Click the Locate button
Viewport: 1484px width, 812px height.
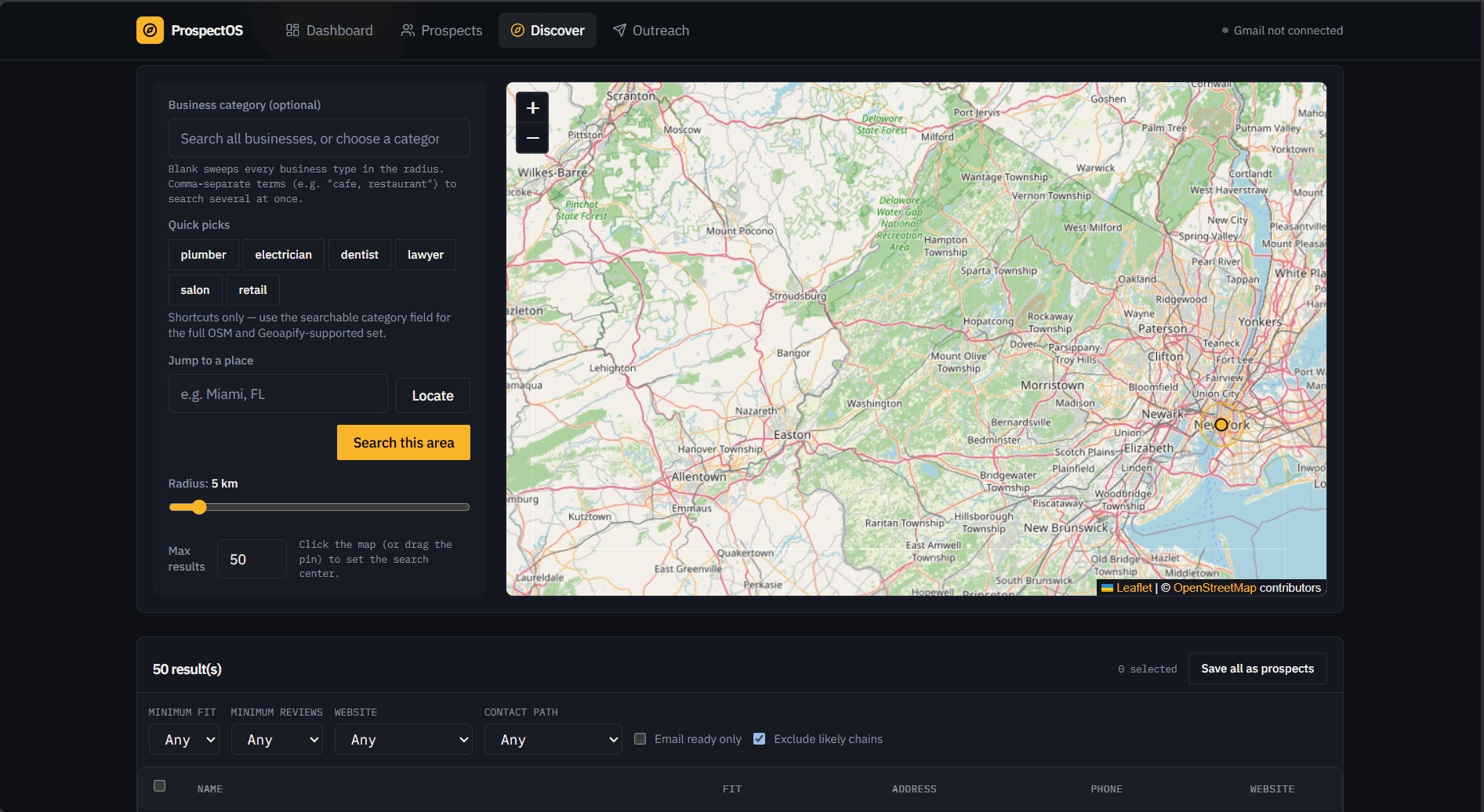tap(433, 396)
